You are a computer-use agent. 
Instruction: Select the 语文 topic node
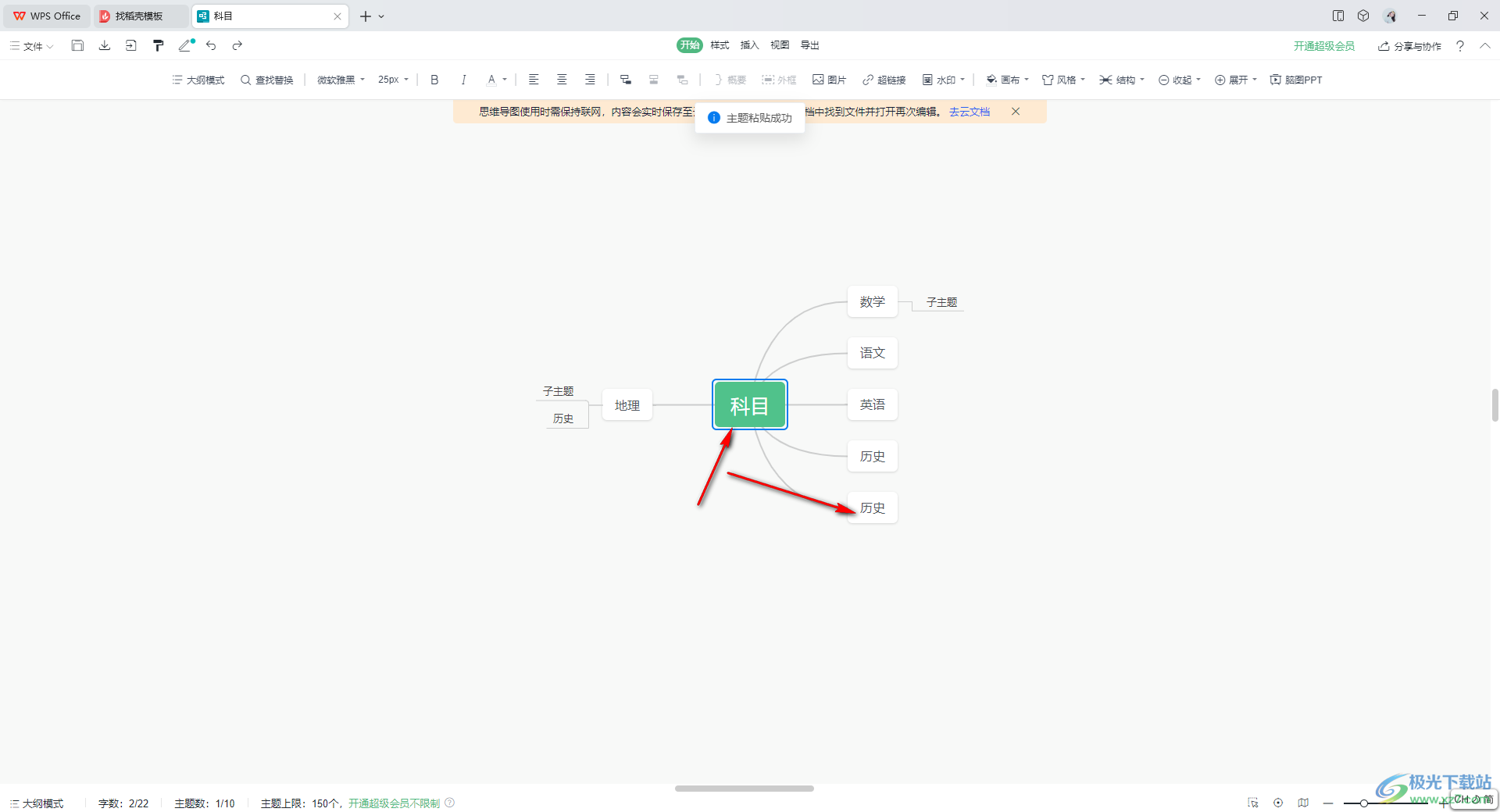[x=872, y=353]
